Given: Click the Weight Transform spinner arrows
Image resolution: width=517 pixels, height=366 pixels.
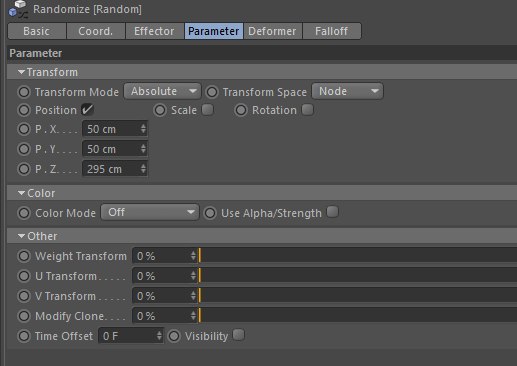Looking at the screenshot, I should click(x=193, y=256).
